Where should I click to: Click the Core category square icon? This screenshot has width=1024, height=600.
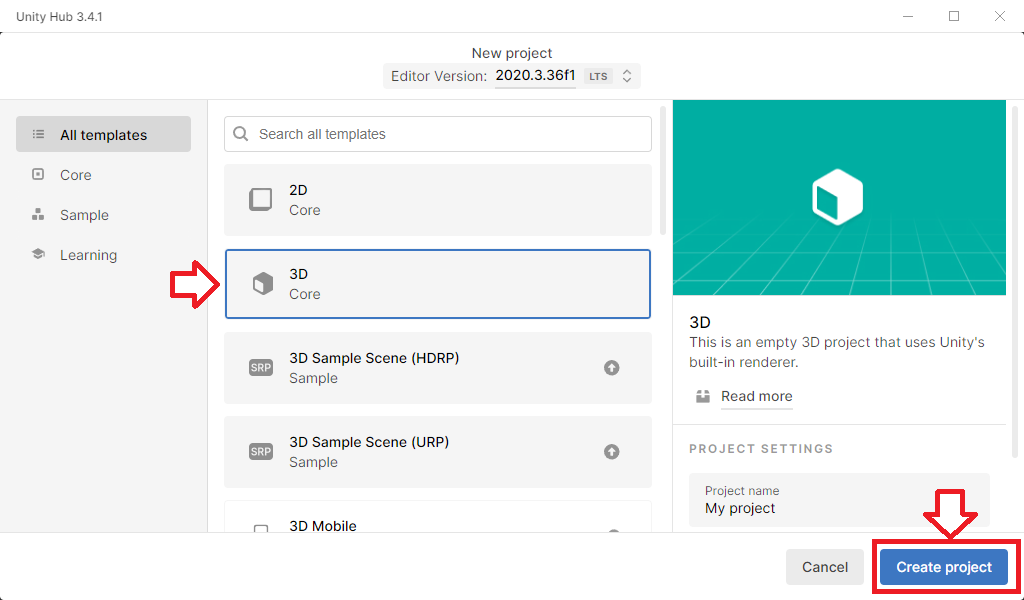click(x=39, y=174)
